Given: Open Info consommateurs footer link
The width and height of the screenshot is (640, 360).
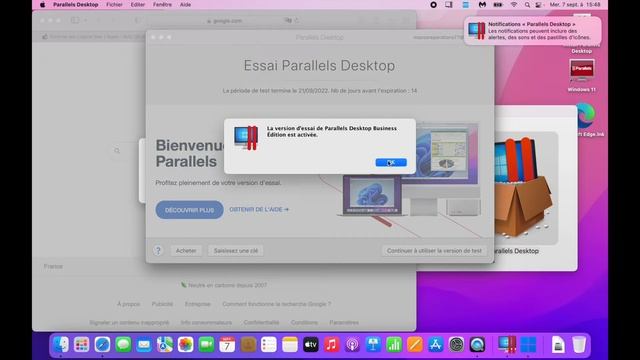Looking at the screenshot, I should 206,322.
